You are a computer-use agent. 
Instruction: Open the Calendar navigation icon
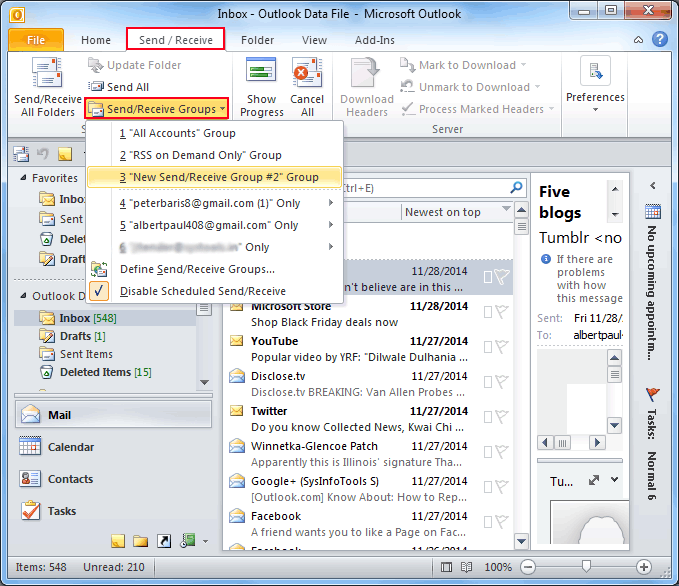pos(30,447)
